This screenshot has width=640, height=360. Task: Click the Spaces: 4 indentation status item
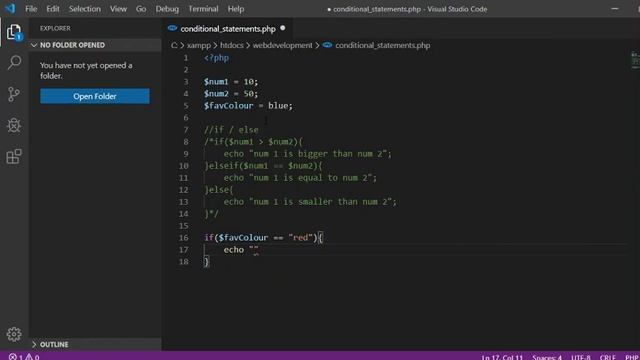point(547,357)
